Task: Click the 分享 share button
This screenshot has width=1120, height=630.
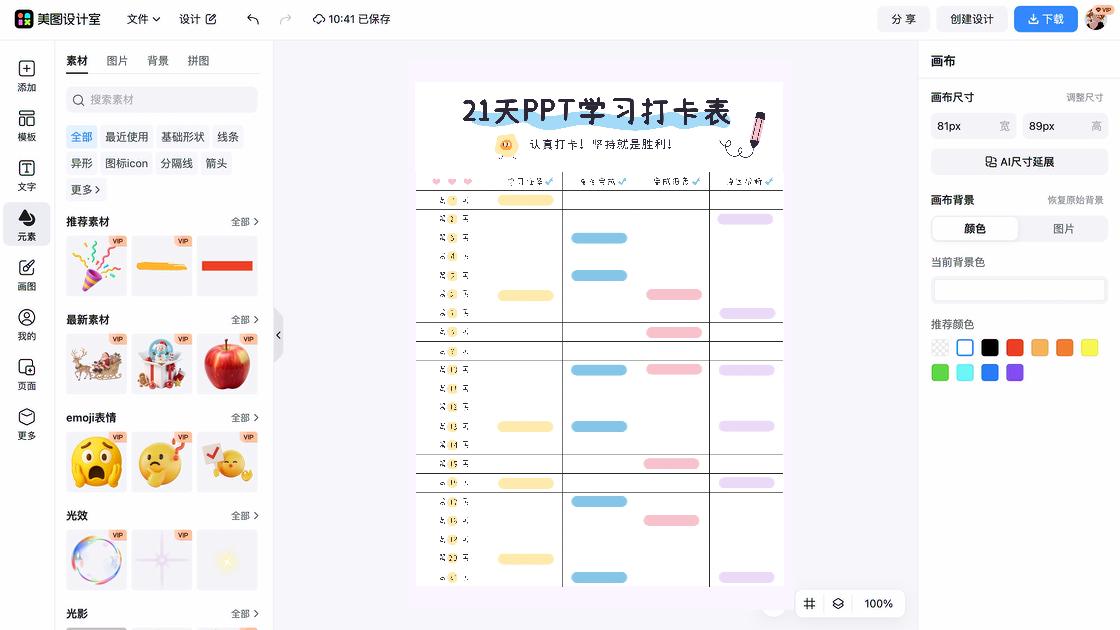Action: click(x=903, y=19)
